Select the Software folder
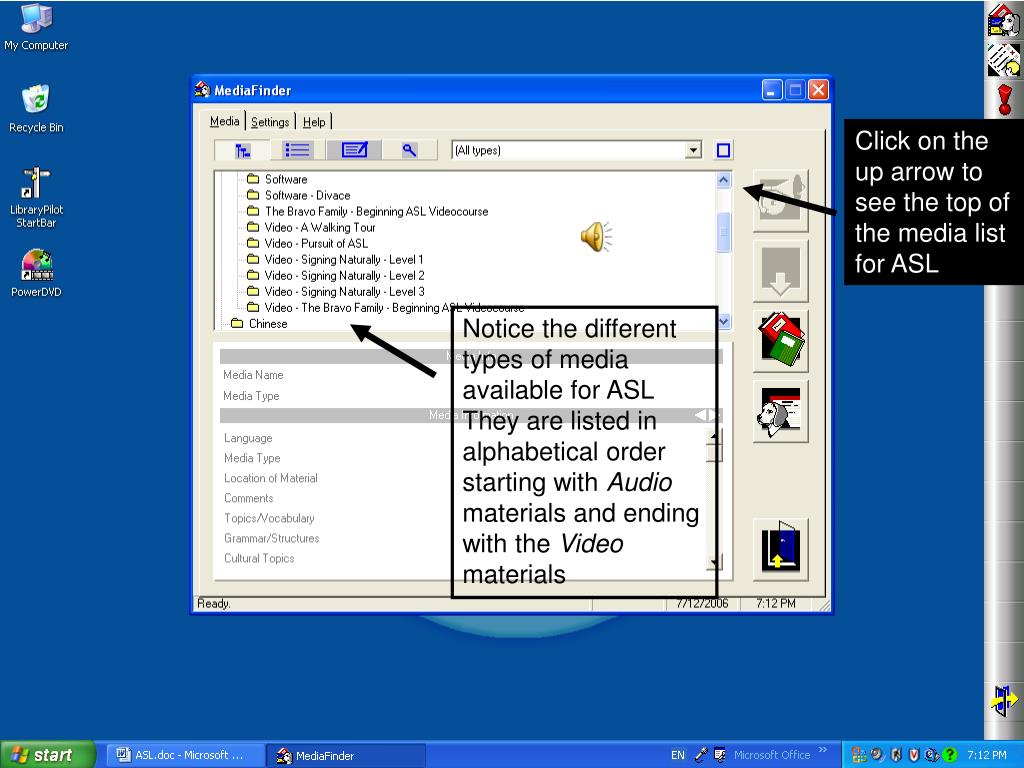Viewport: 1024px width, 768px height. [277, 179]
